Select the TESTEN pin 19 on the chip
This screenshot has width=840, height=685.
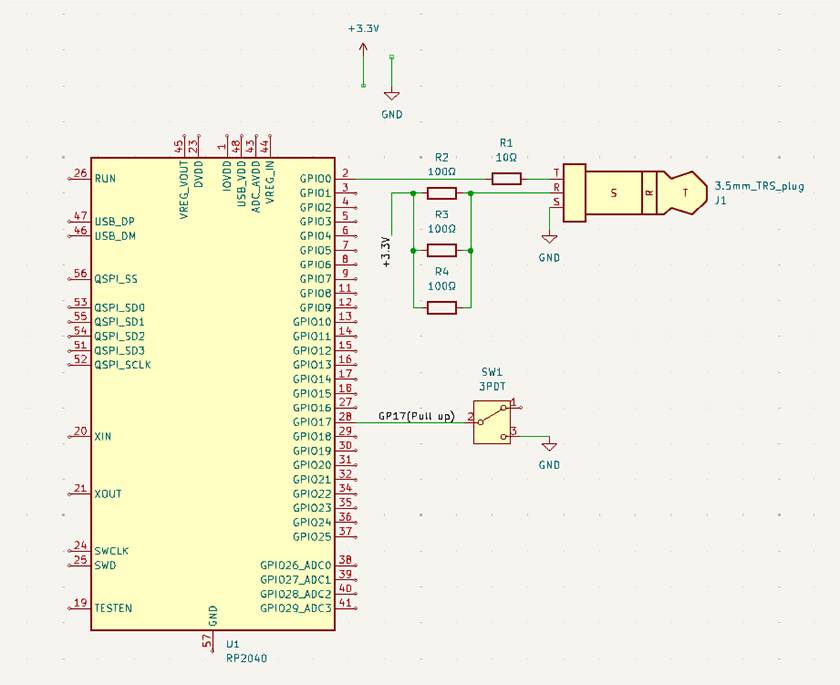coord(80,608)
